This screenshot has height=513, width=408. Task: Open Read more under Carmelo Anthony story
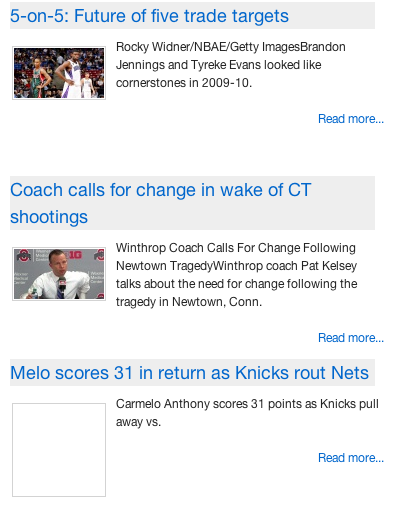pos(351,458)
